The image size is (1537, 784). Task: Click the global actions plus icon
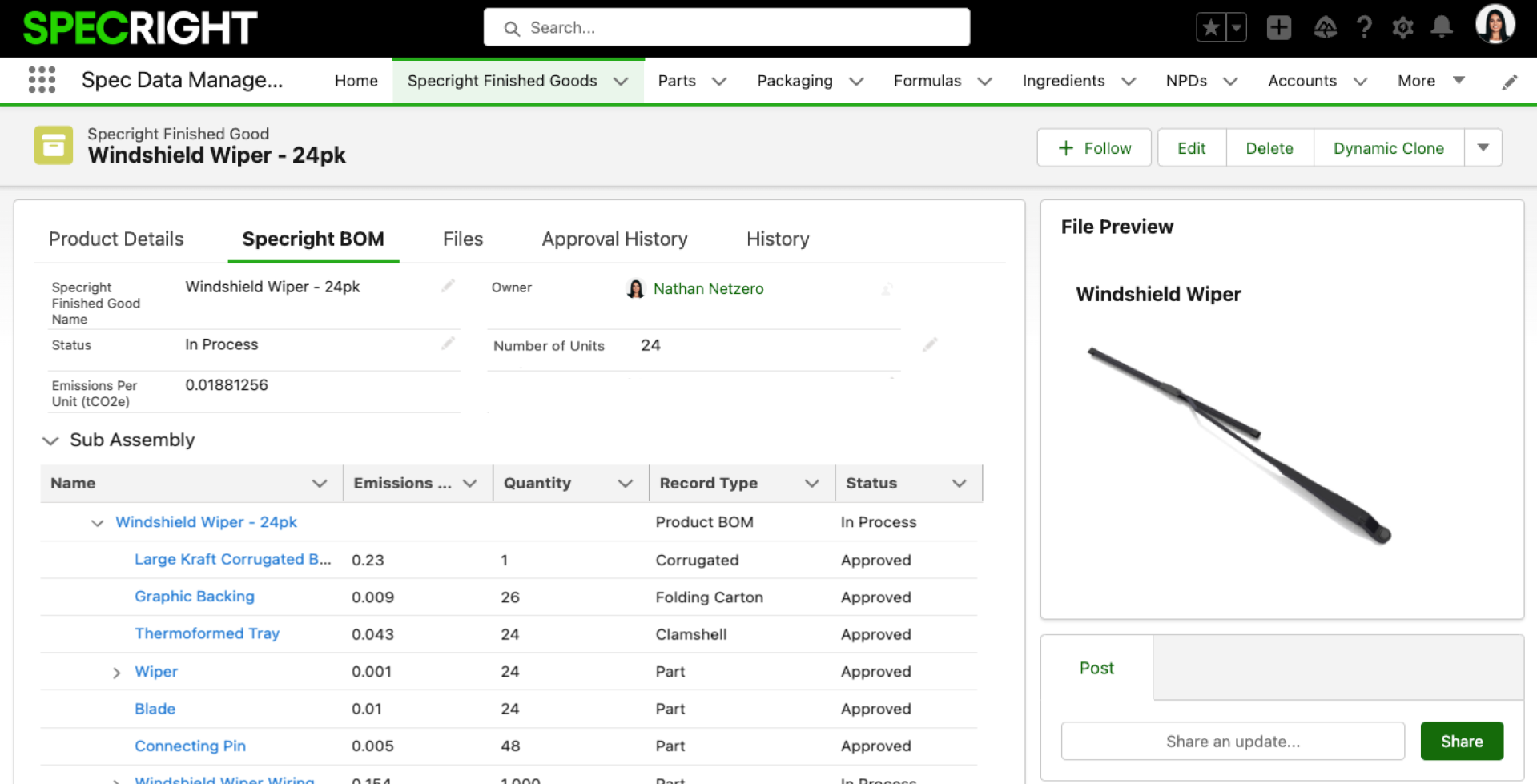point(1279,28)
